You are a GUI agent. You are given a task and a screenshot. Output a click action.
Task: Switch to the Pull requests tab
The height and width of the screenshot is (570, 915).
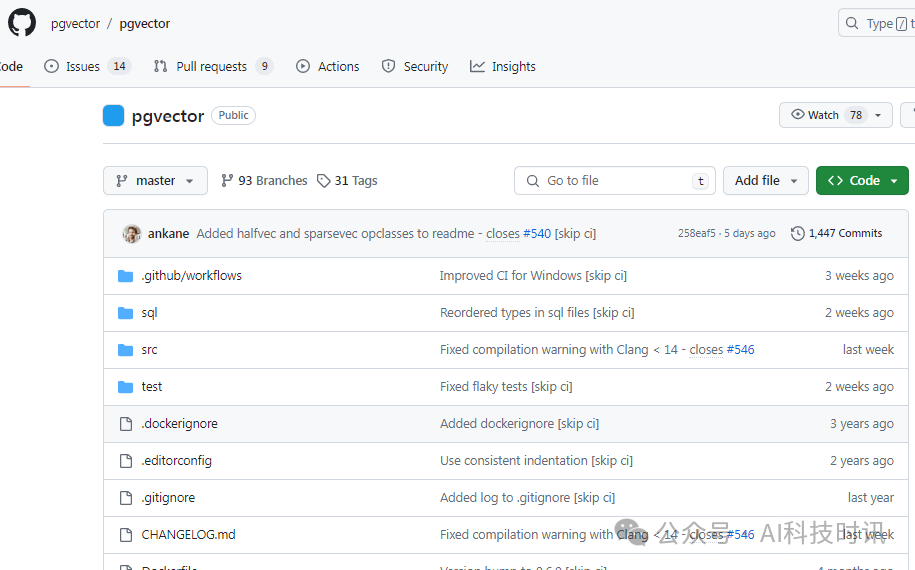(212, 67)
